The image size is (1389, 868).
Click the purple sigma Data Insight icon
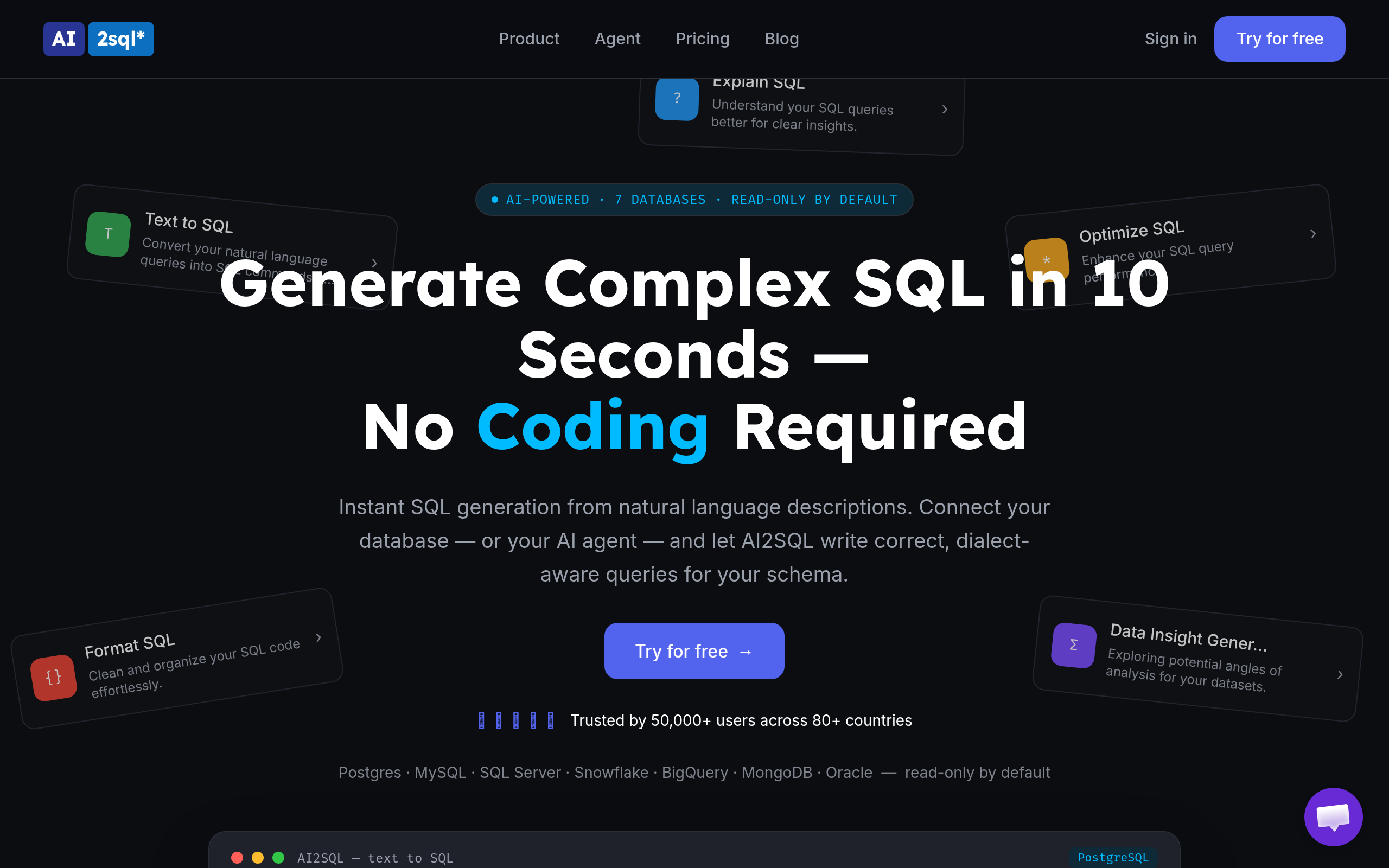click(1073, 644)
